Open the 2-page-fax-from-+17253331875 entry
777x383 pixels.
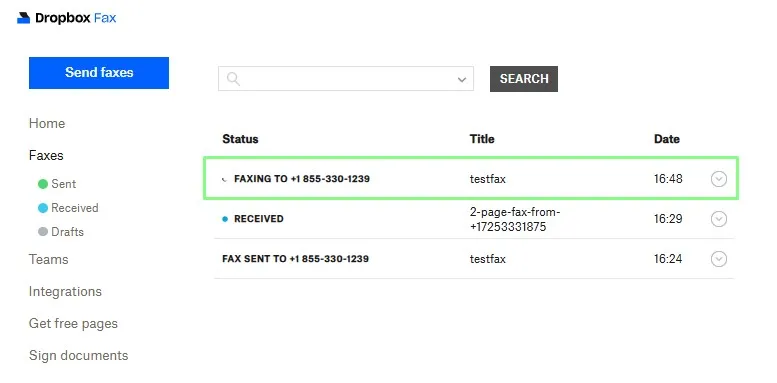tap(515, 219)
